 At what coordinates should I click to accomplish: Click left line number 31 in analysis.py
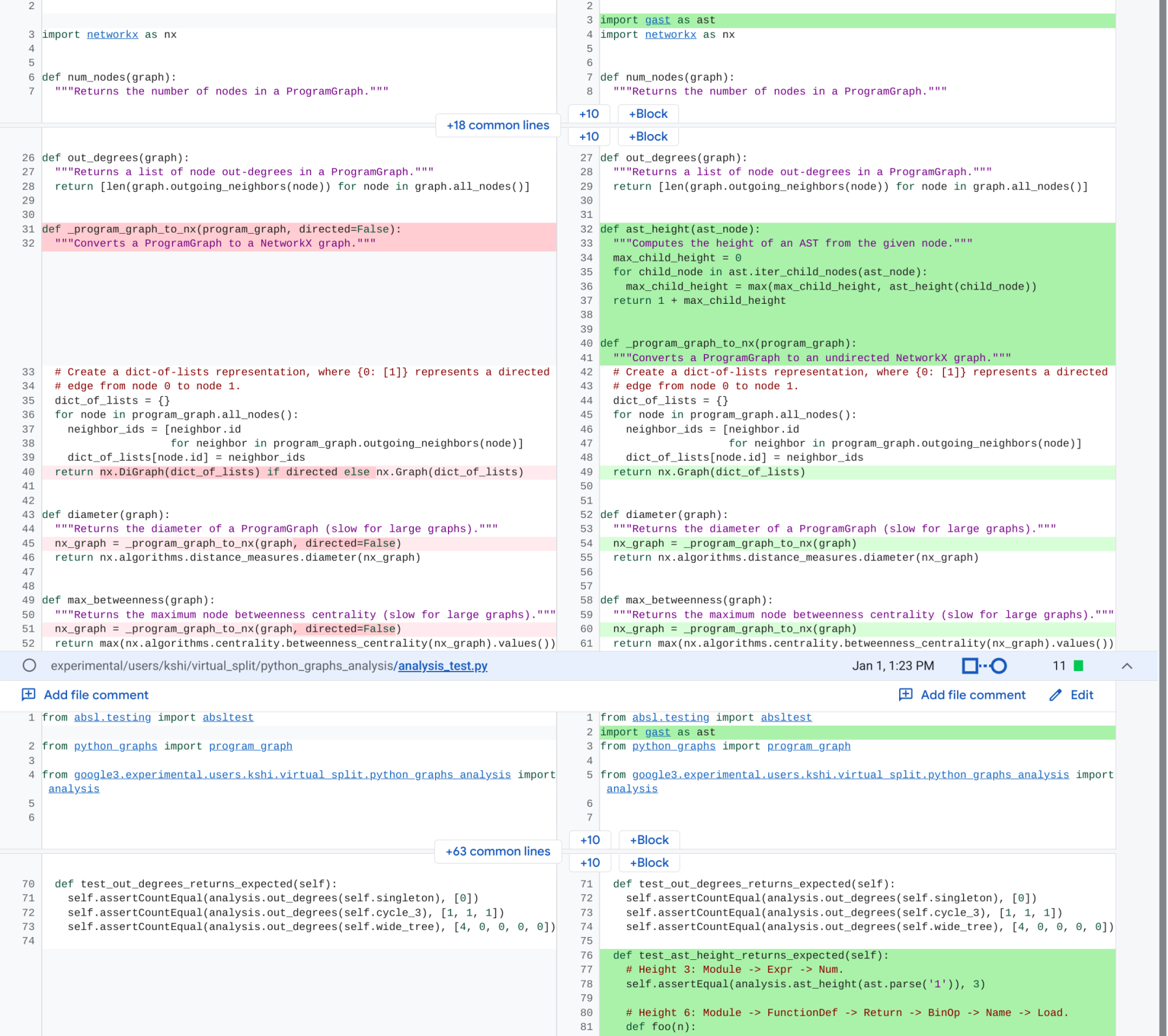[x=28, y=230]
